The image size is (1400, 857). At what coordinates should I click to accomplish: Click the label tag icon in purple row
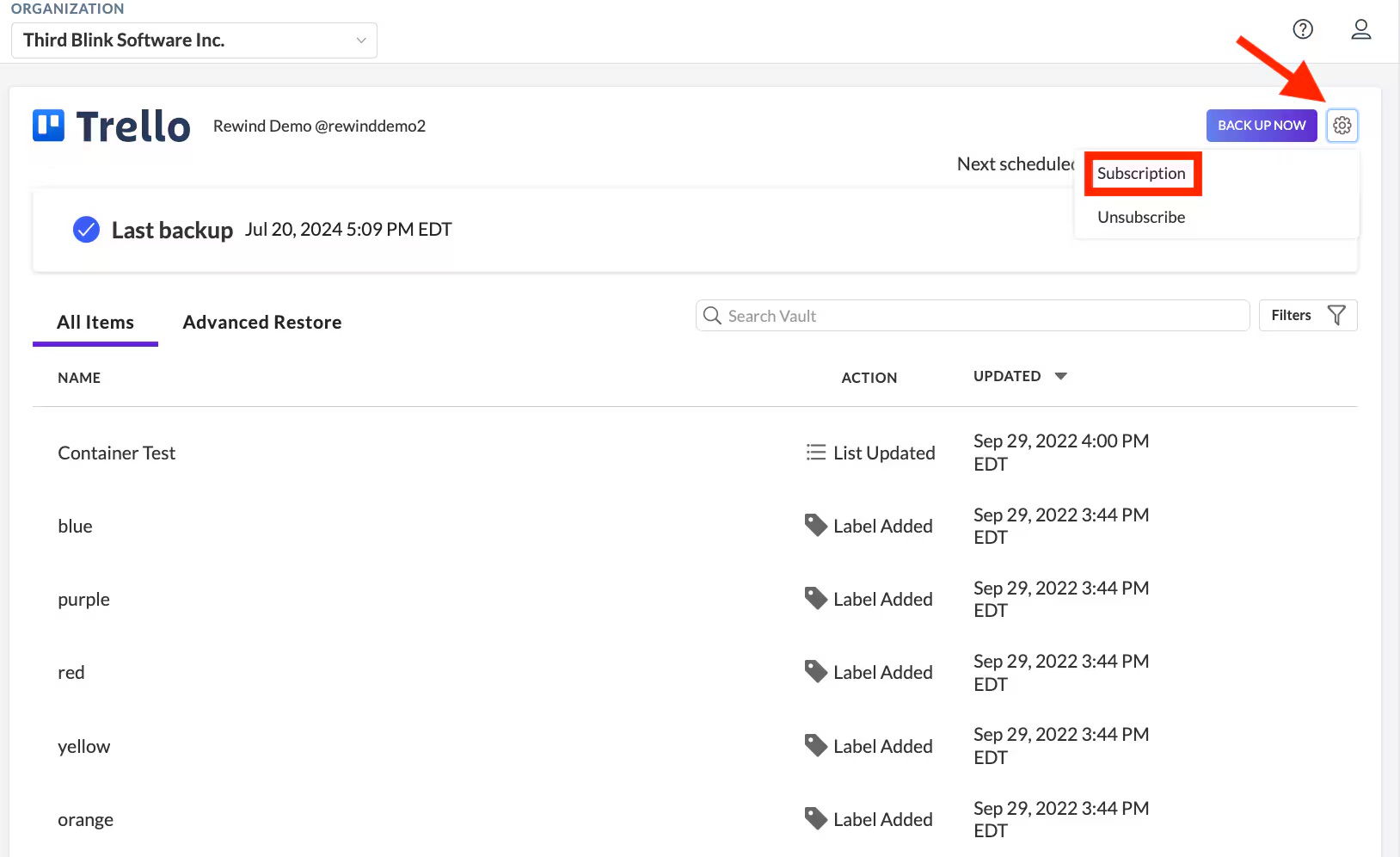point(815,598)
